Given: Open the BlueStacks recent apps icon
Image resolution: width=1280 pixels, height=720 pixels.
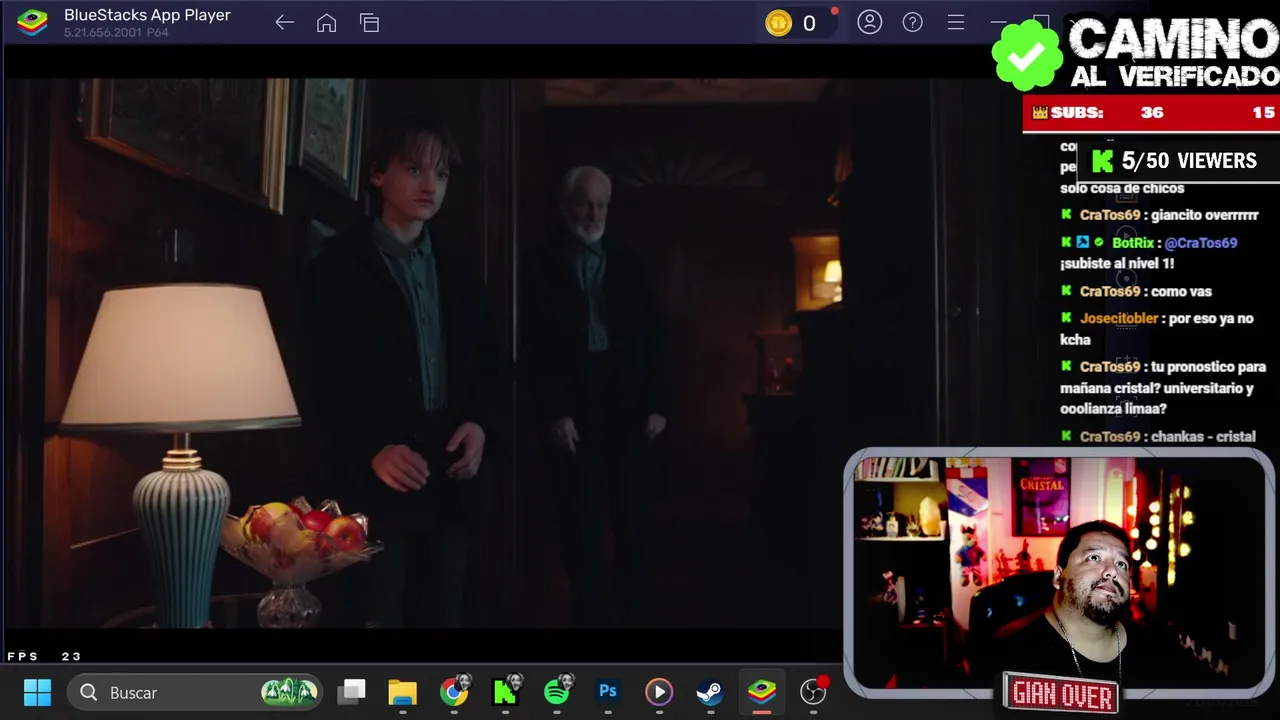Looking at the screenshot, I should pos(369,23).
